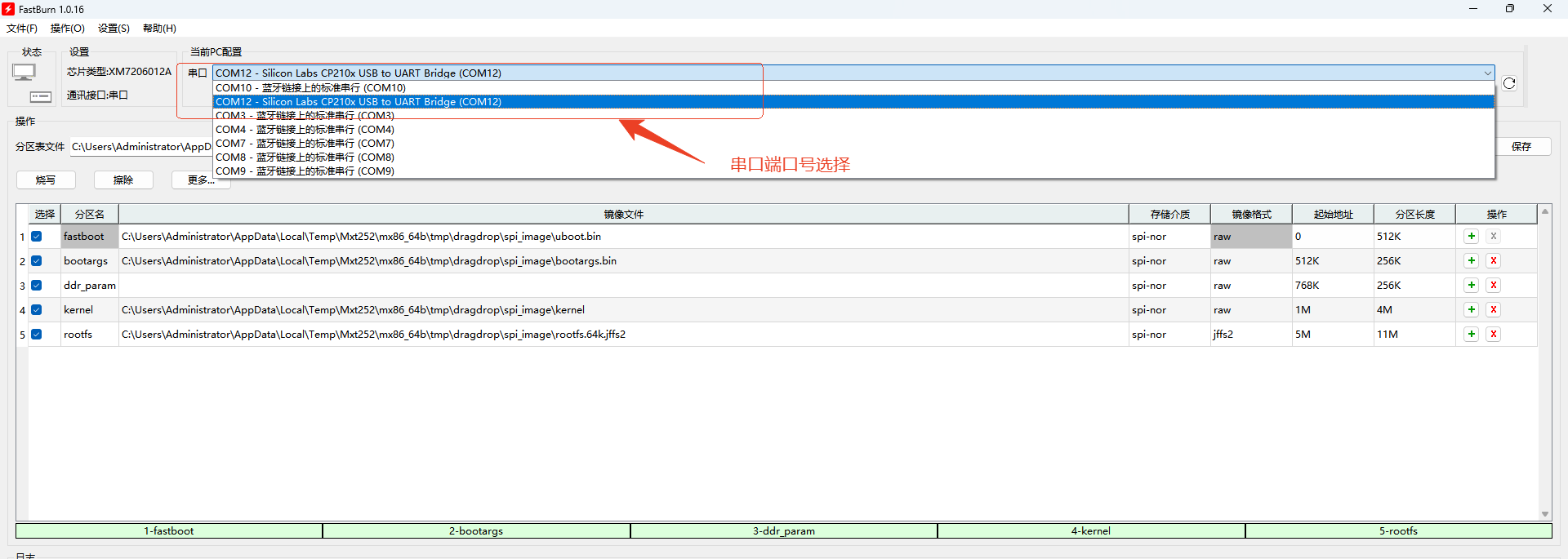This screenshot has height=559, width=1568.
Task: Click the 2-bootargs progress segment
Action: click(476, 531)
